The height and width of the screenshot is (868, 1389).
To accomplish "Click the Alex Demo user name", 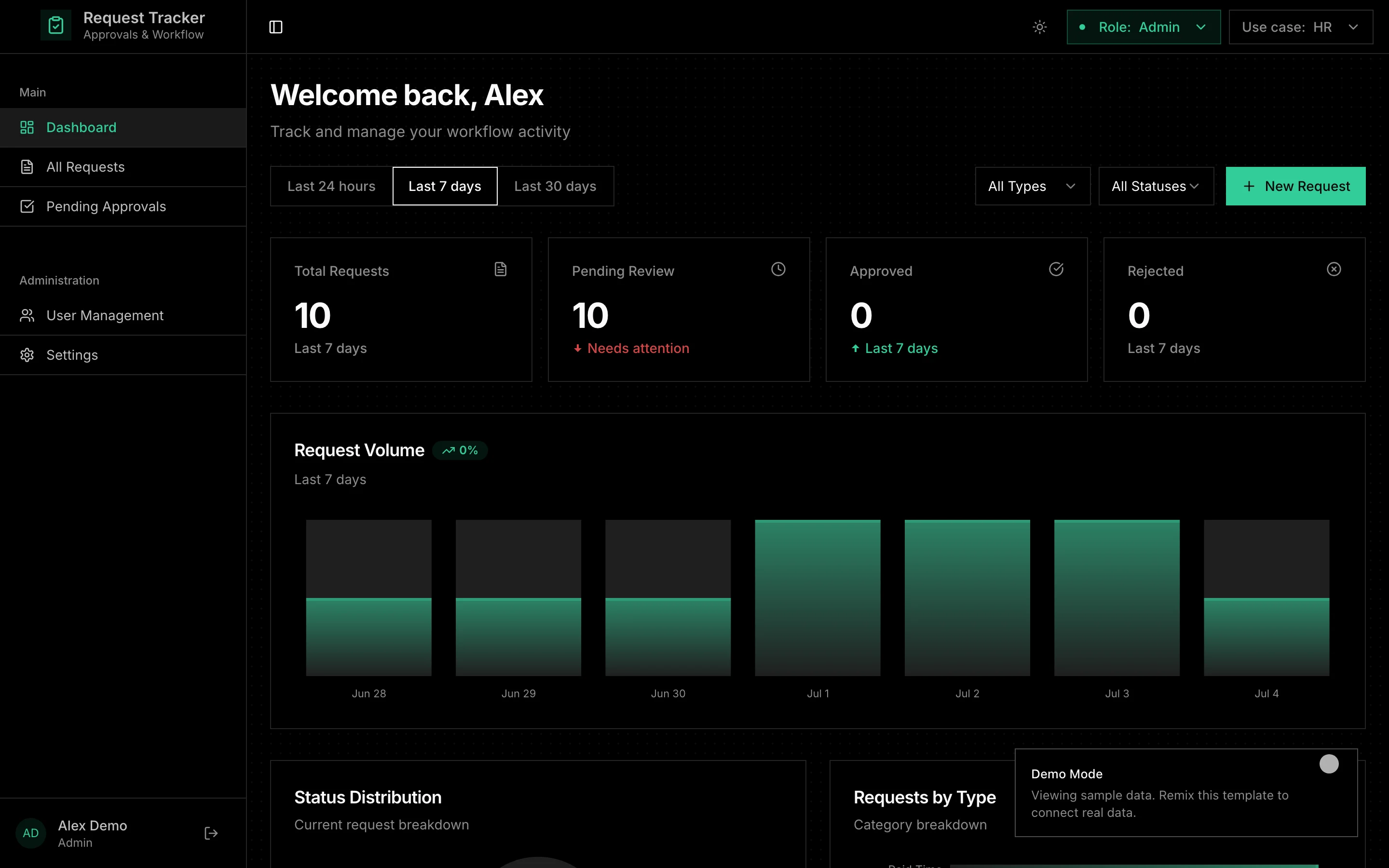I will (93, 826).
